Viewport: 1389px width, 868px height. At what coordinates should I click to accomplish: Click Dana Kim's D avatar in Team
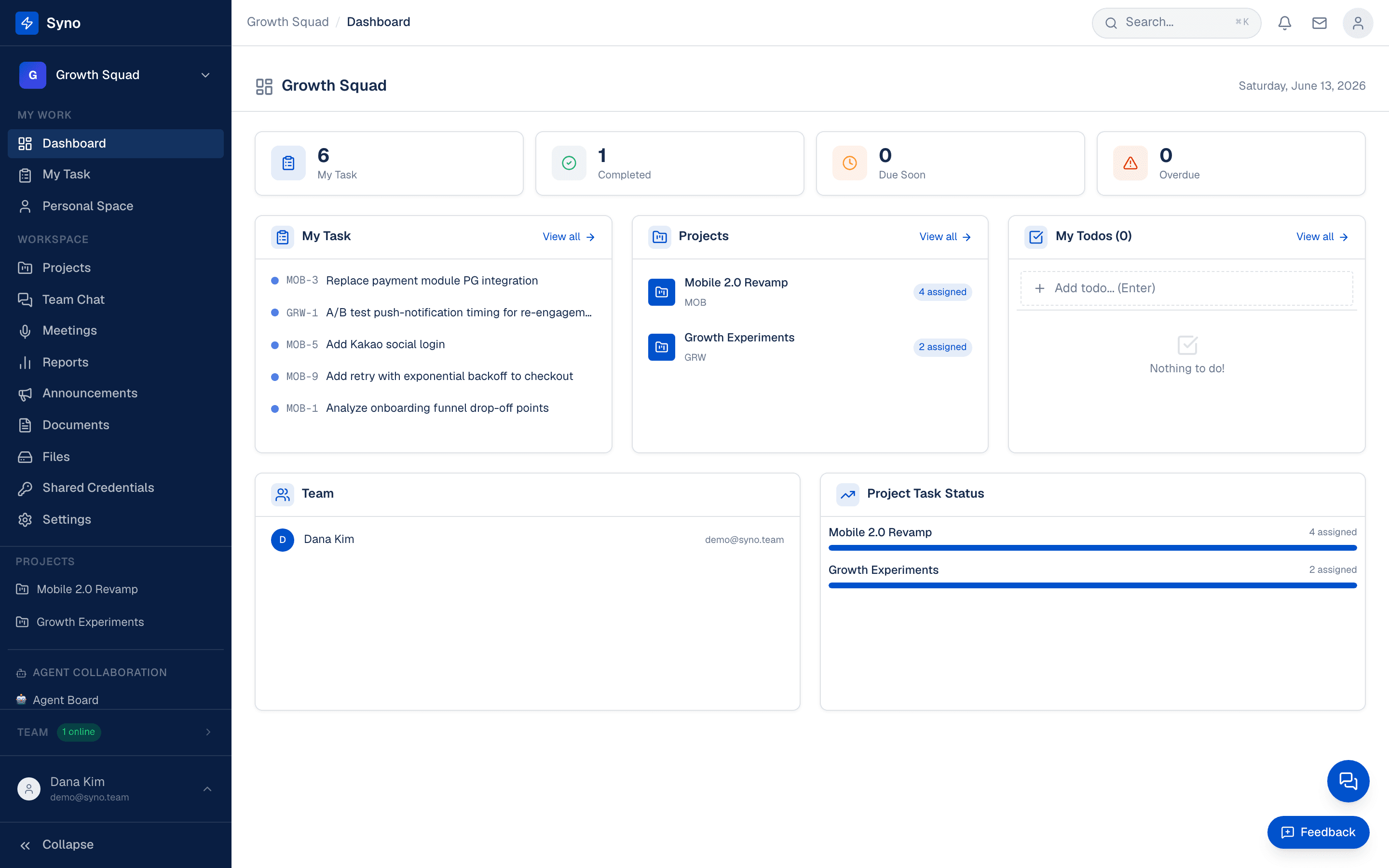click(x=283, y=540)
